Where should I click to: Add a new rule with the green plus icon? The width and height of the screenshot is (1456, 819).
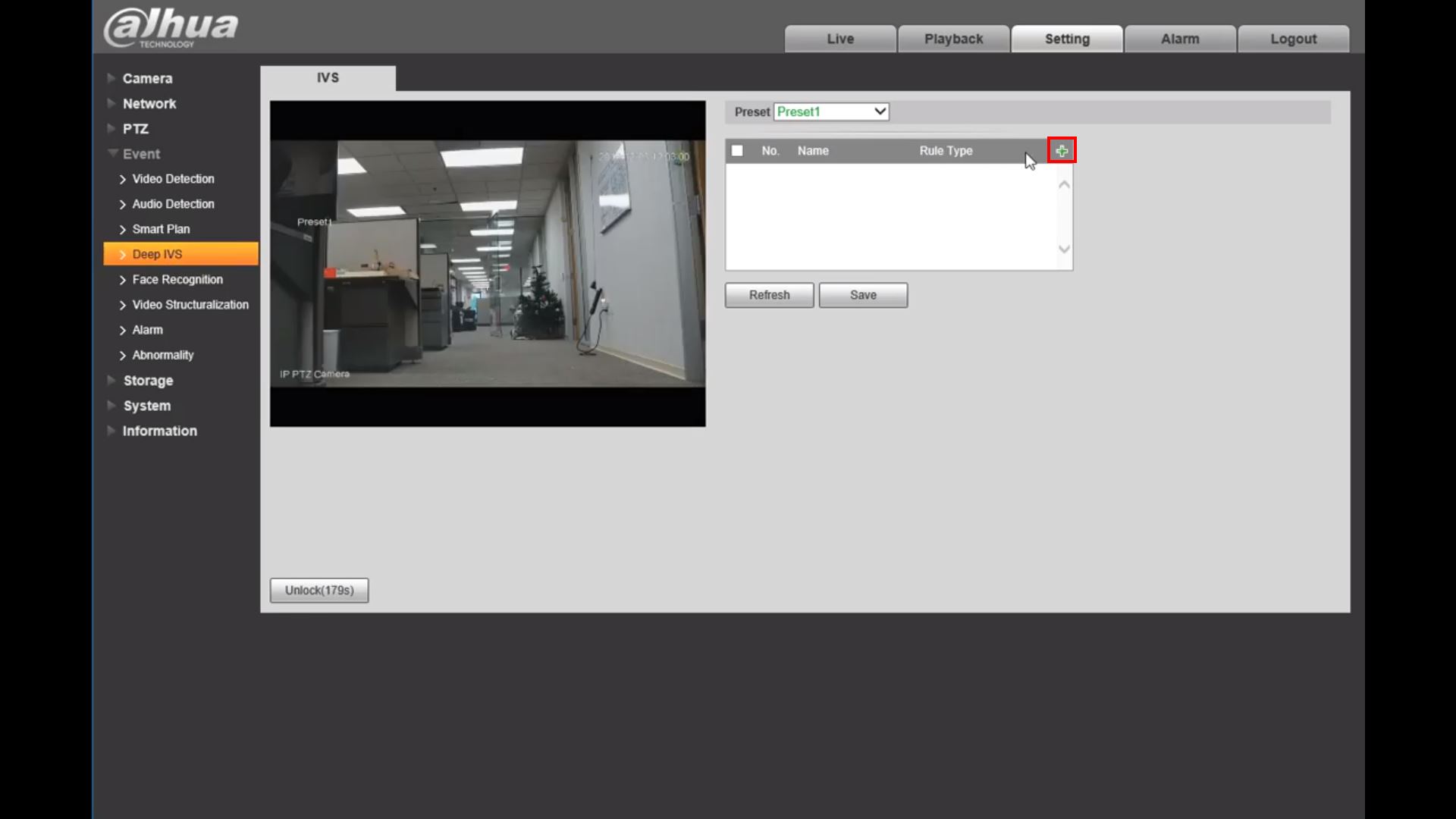click(1061, 150)
